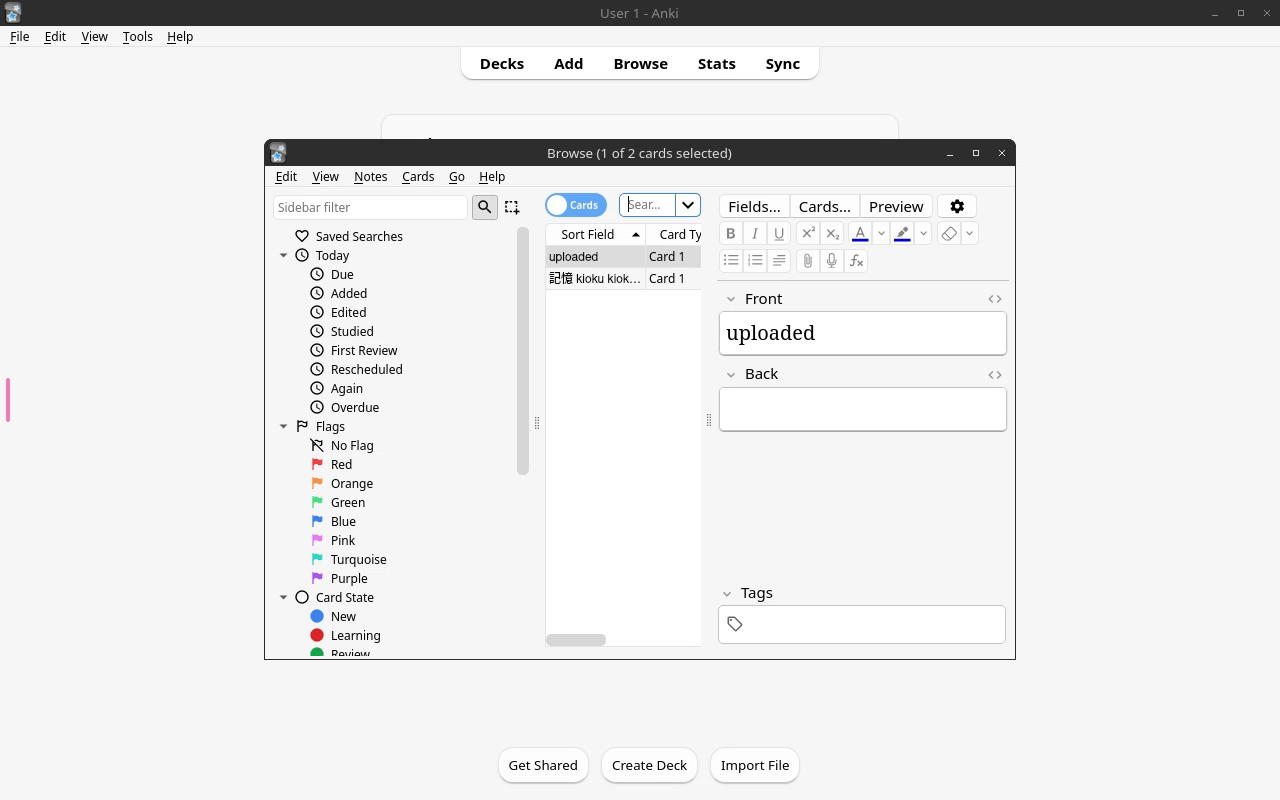
Task: Click the remove formatting eraser icon
Action: click(949, 233)
